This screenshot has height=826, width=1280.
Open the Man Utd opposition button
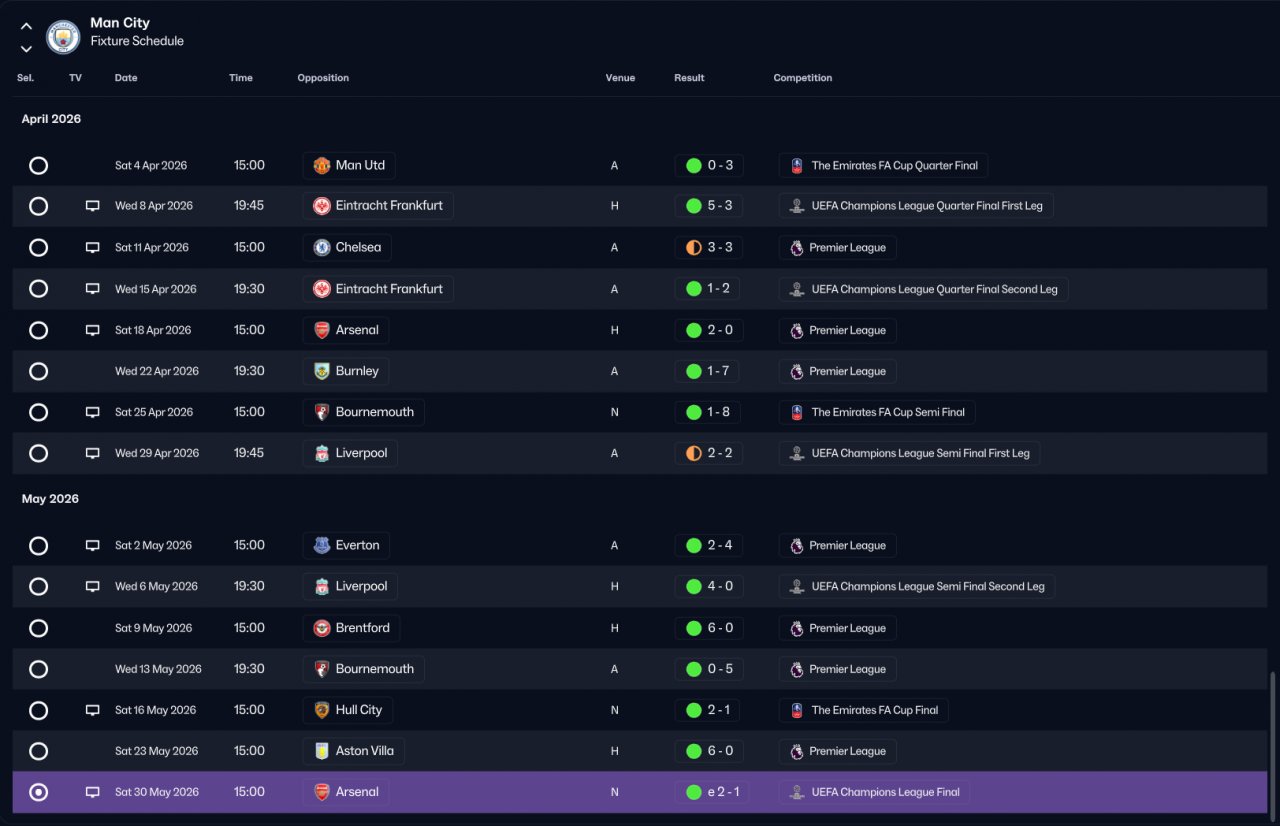coord(349,165)
